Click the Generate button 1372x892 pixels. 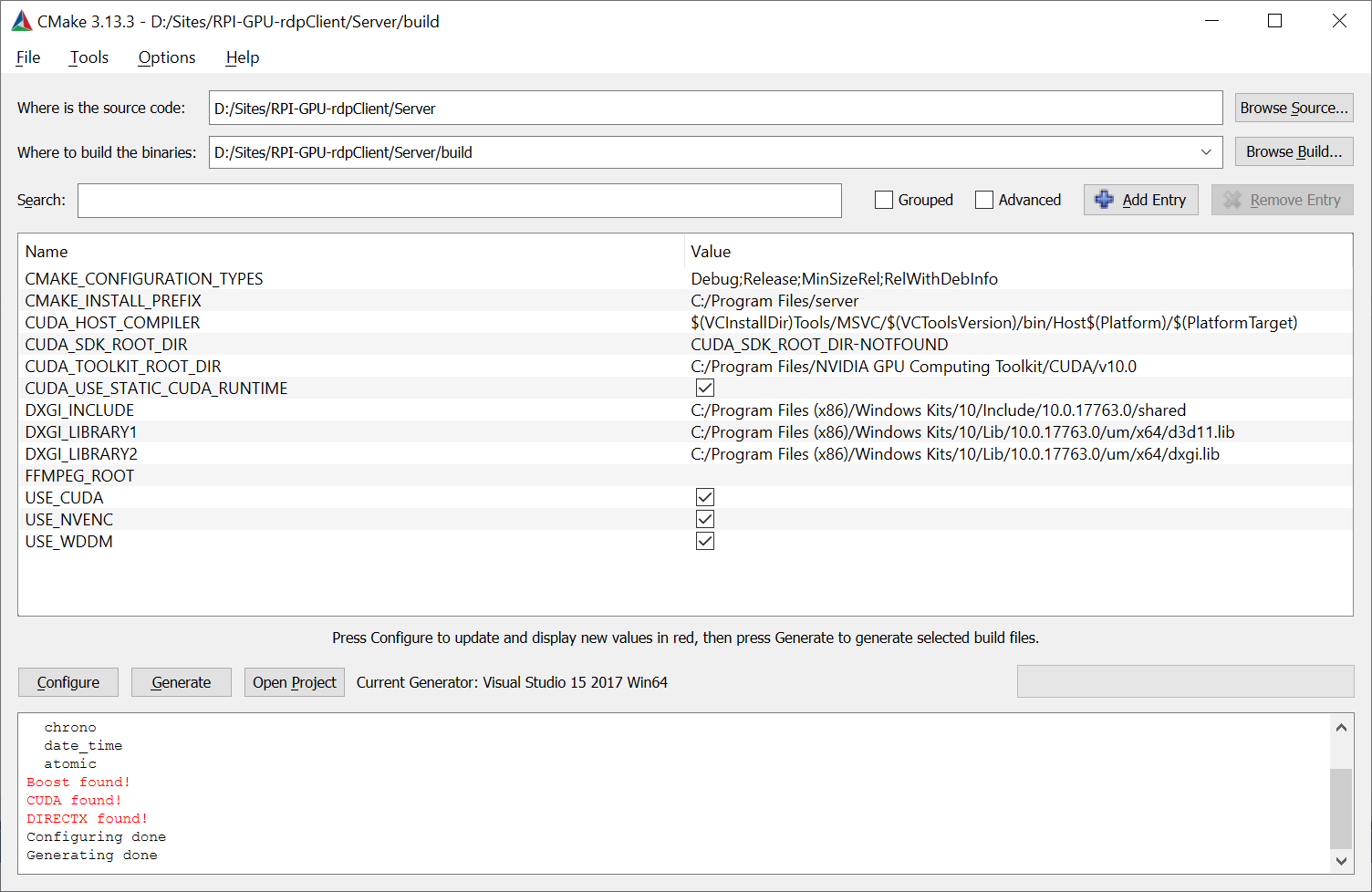click(182, 682)
